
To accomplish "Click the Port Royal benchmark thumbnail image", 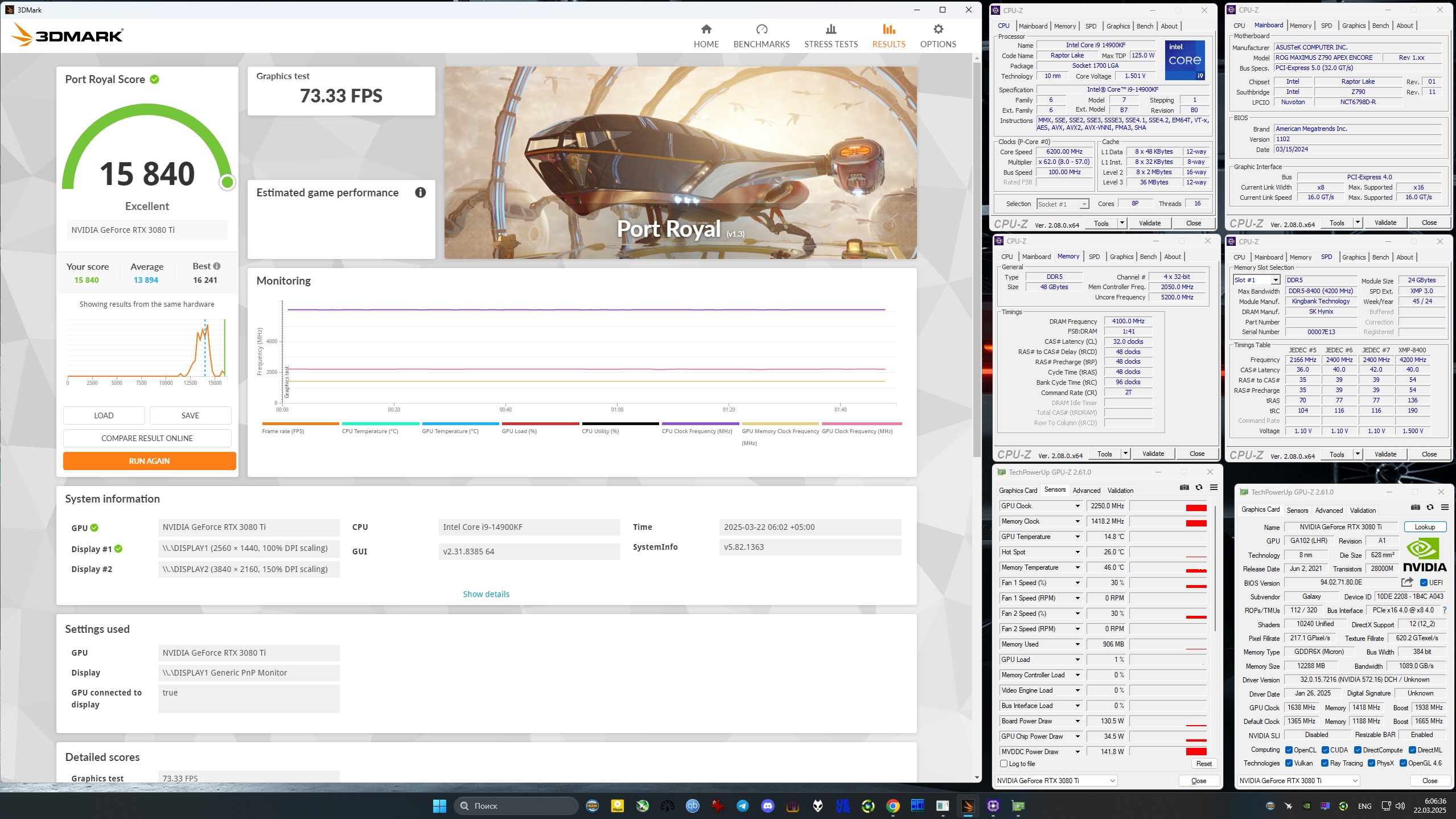I will (x=681, y=163).
